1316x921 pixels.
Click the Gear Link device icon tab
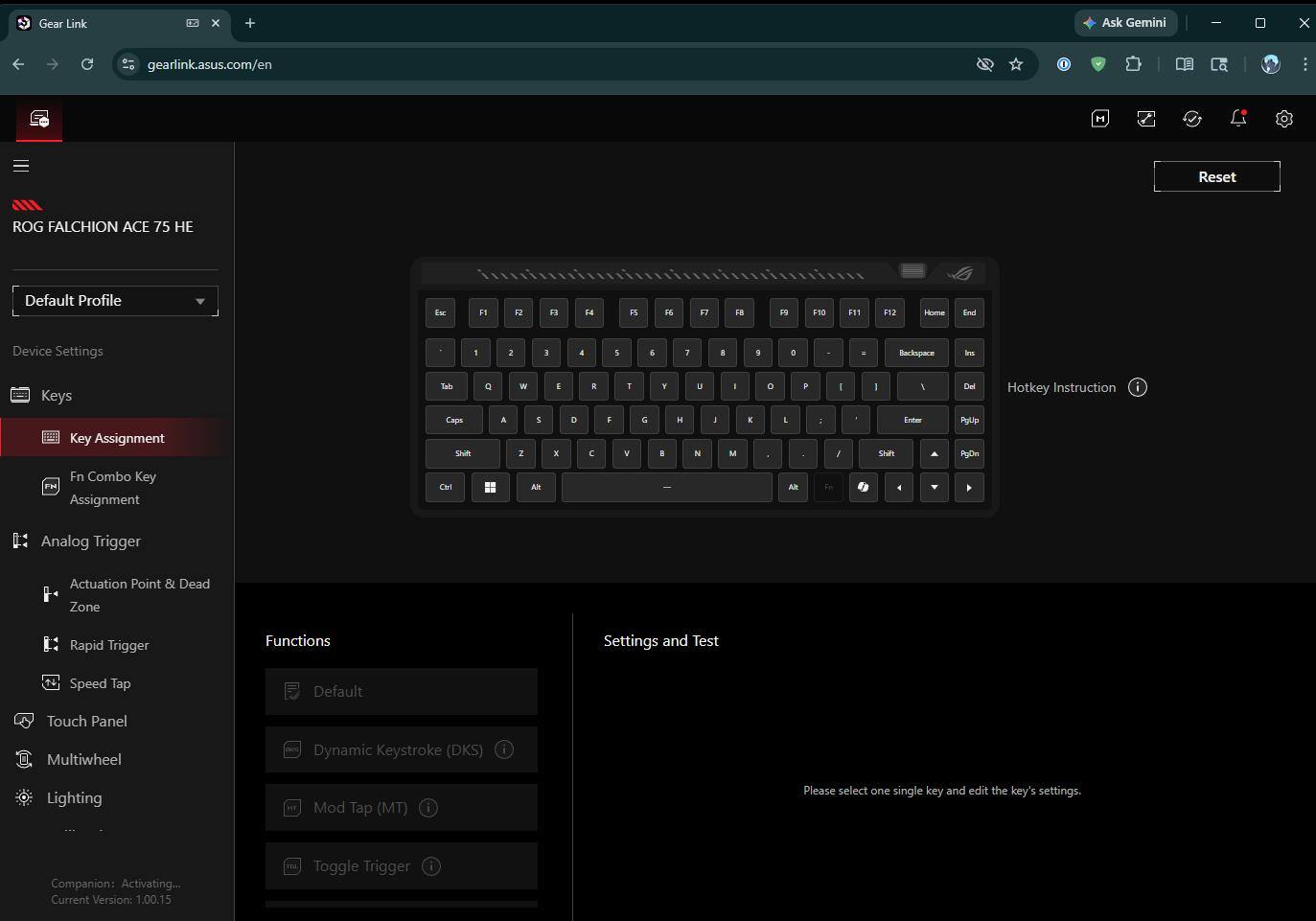(39, 119)
